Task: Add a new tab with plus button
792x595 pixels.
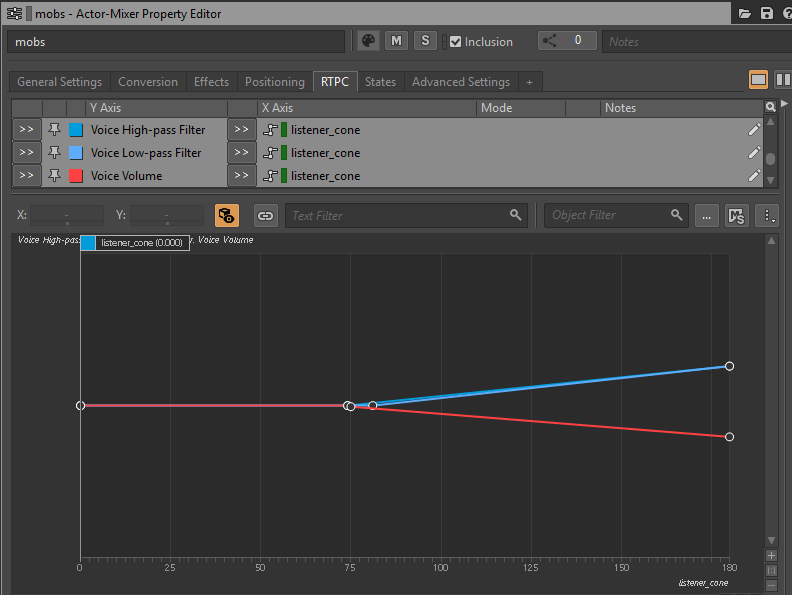Action: coord(529,82)
